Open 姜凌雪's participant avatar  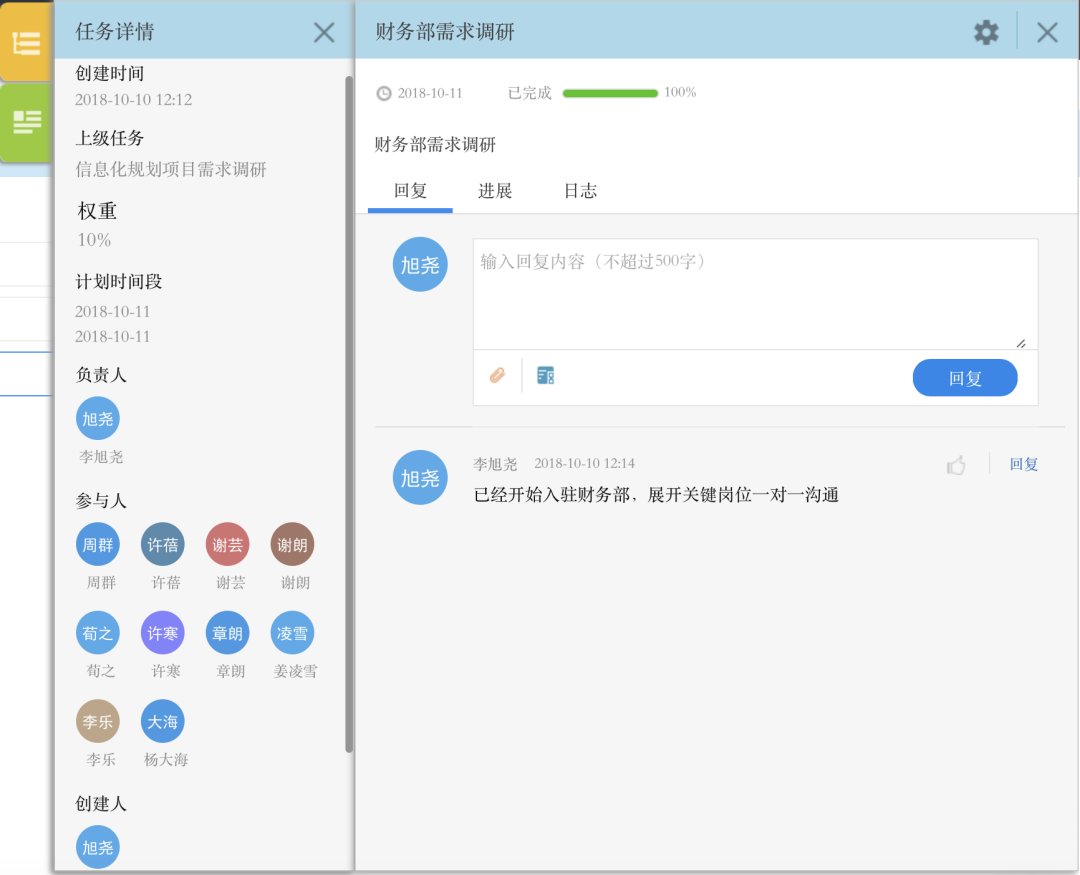pos(292,632)
